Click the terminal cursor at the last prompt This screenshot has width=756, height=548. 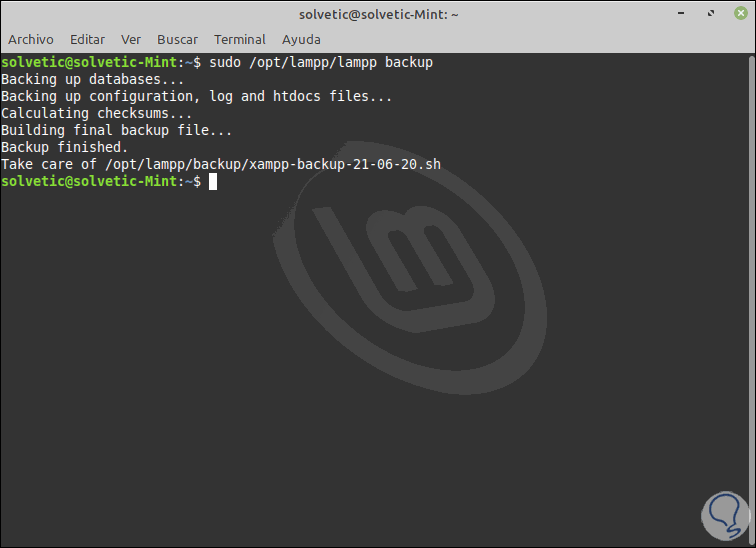[213, 182]
